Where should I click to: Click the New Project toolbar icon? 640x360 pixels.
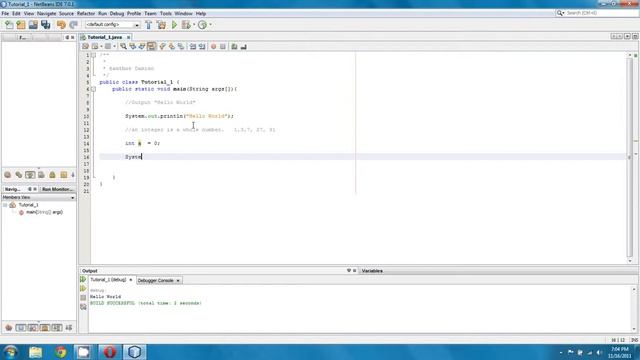21,25
